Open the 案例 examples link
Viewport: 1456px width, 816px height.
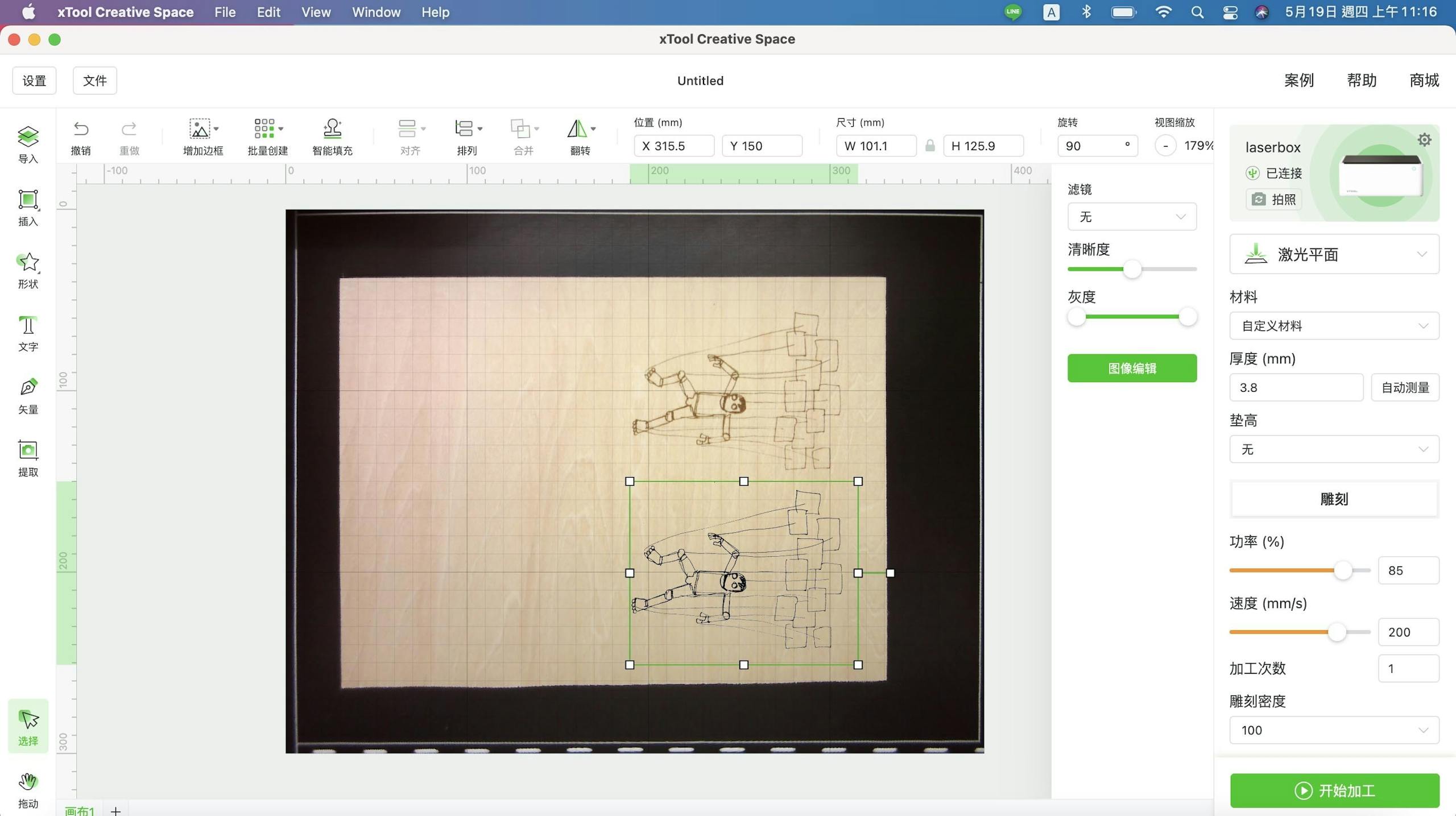coord(1299,80)
